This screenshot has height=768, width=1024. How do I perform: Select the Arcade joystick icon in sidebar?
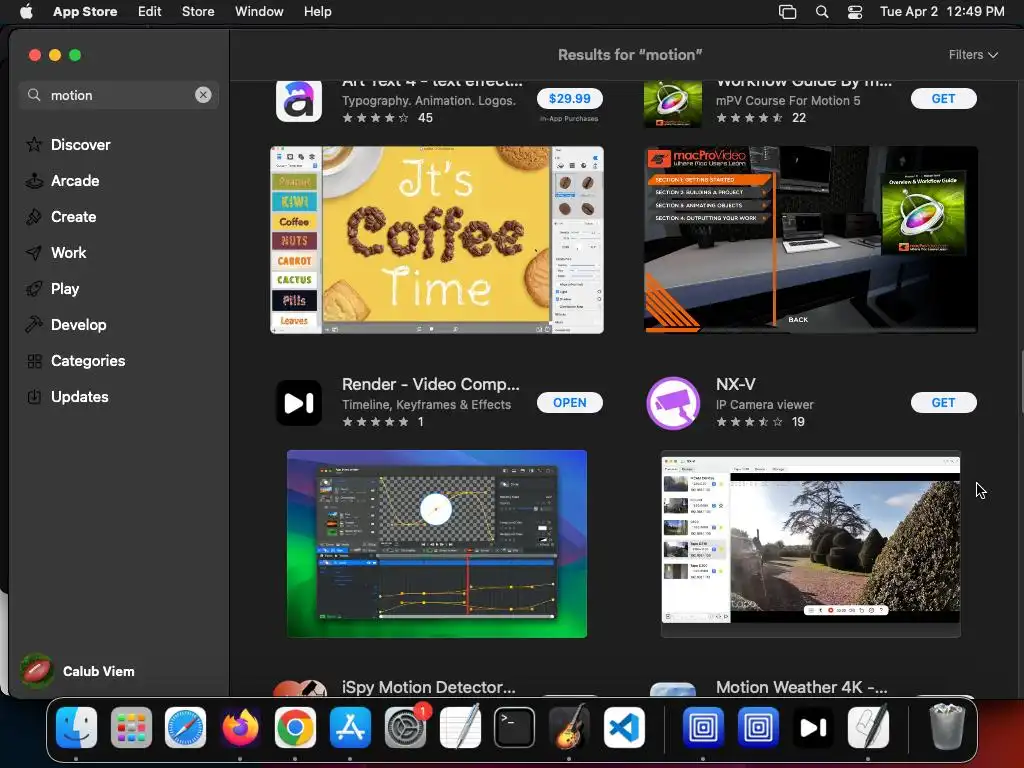[x=34, y=181]
